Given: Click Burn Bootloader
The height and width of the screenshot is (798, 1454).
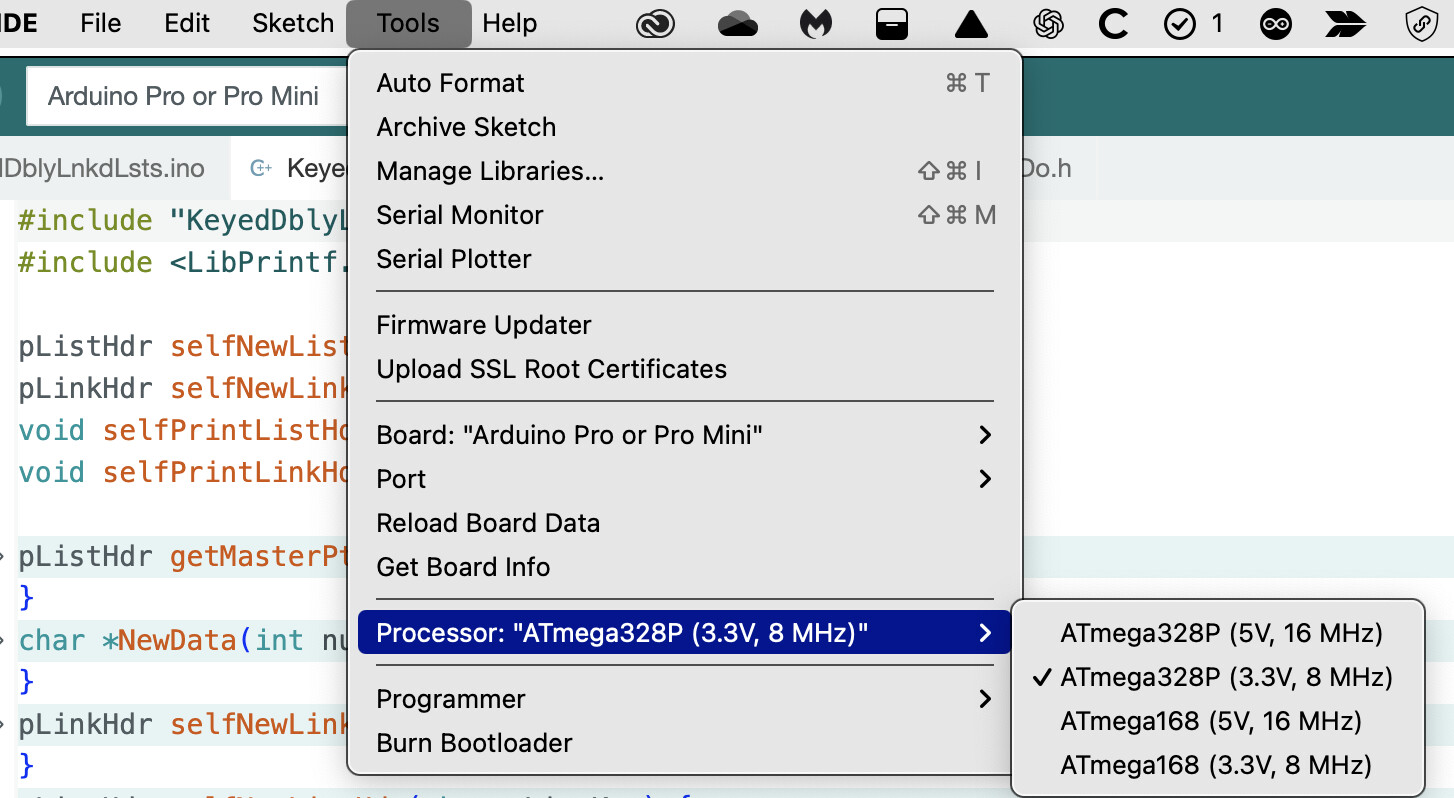Looking at the screenshot, I should tap(474, 743).
